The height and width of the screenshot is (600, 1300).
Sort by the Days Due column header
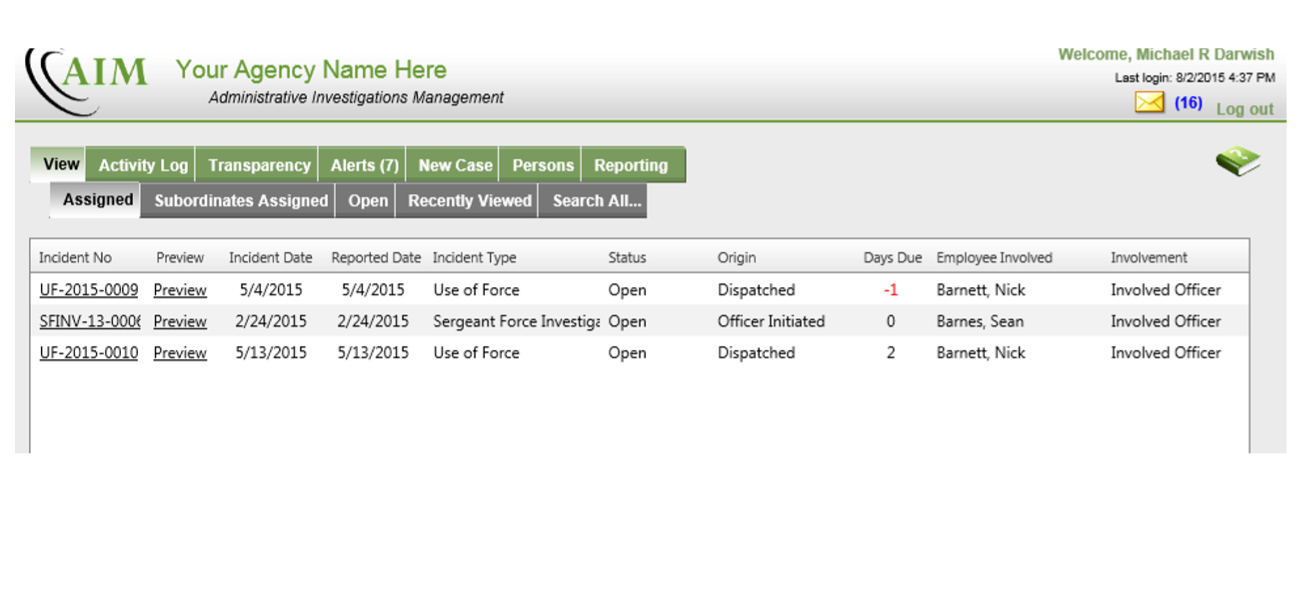pos(892,257)
